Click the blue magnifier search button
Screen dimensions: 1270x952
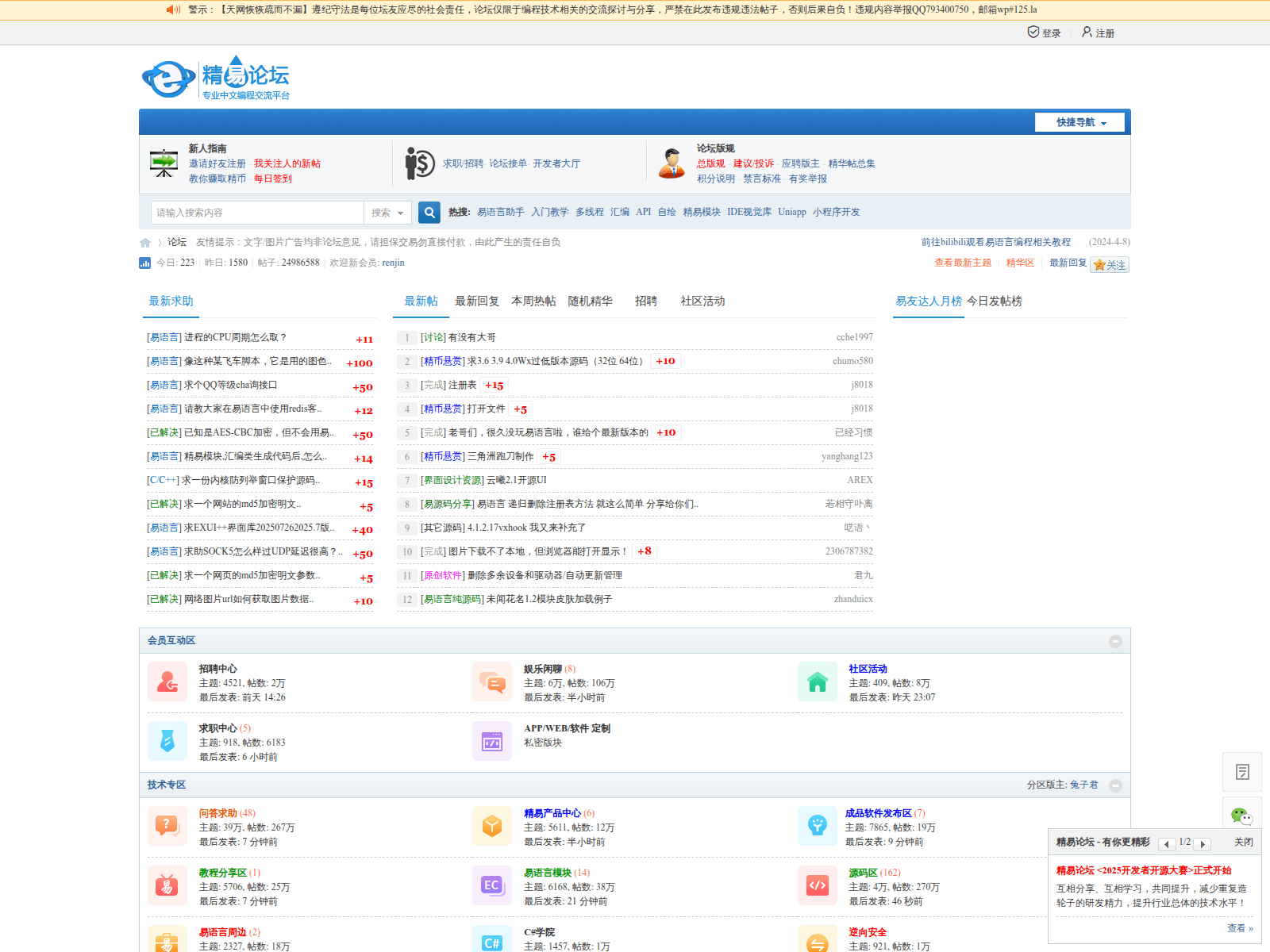[429, 213]
